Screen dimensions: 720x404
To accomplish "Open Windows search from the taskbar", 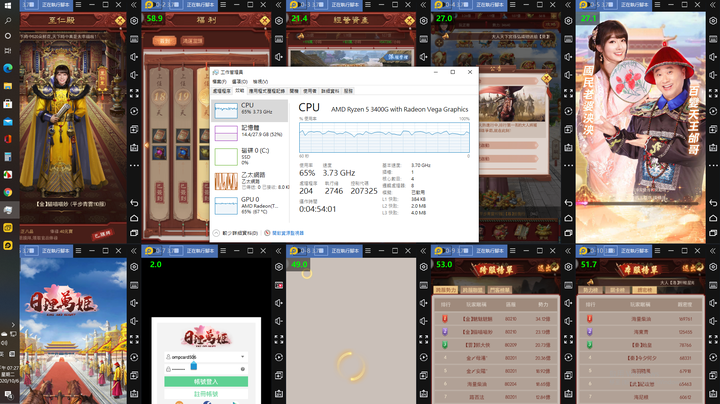I will (x=8, y=21).
